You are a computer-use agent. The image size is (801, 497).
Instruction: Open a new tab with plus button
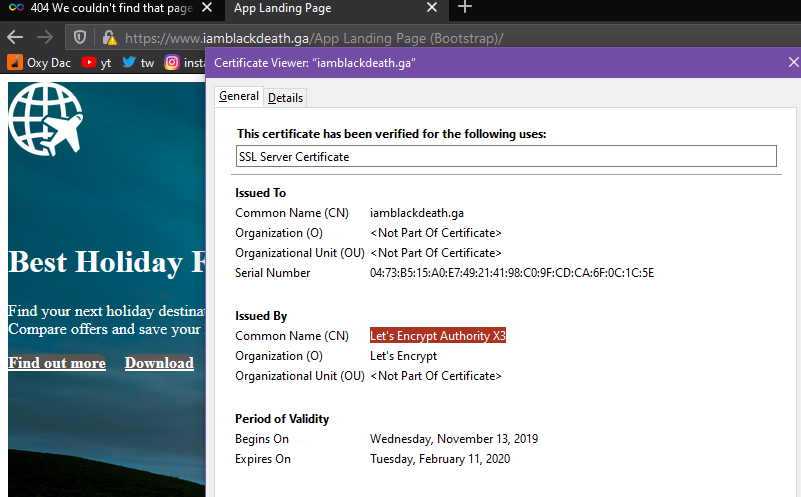(x=464, y=7)
